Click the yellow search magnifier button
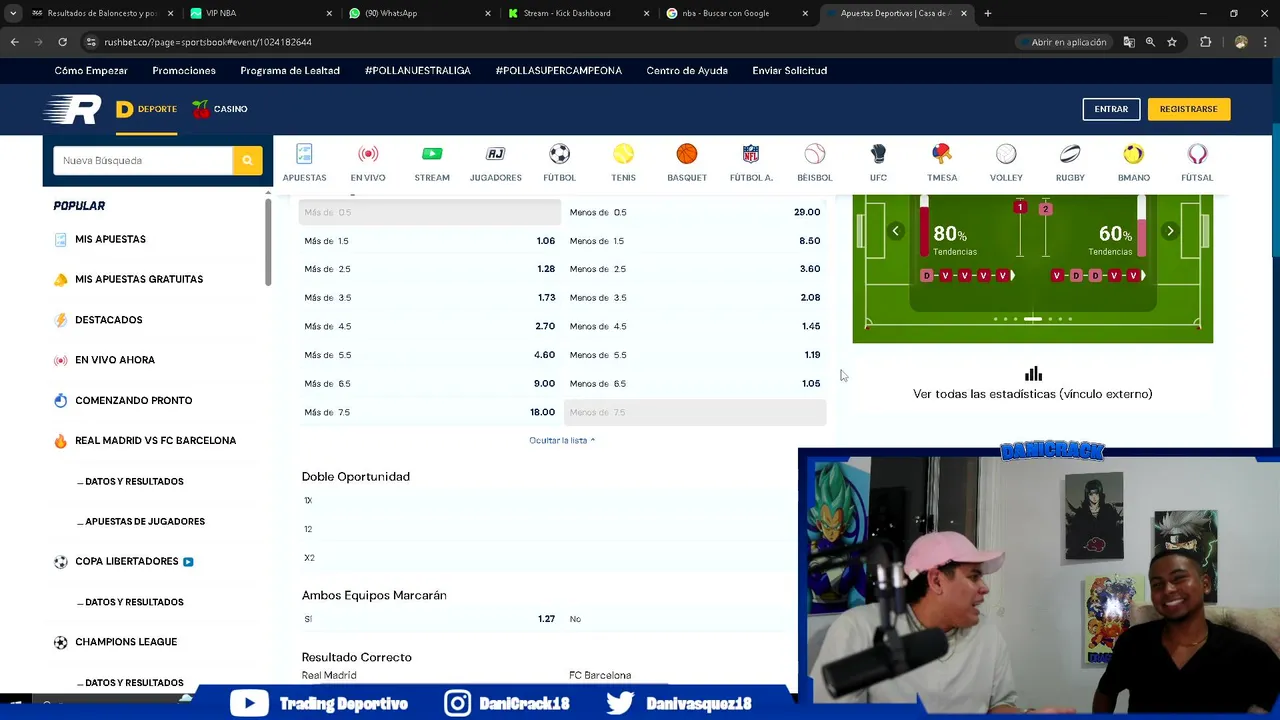The height and width of the screenshot is (720, 1280). 247,160
